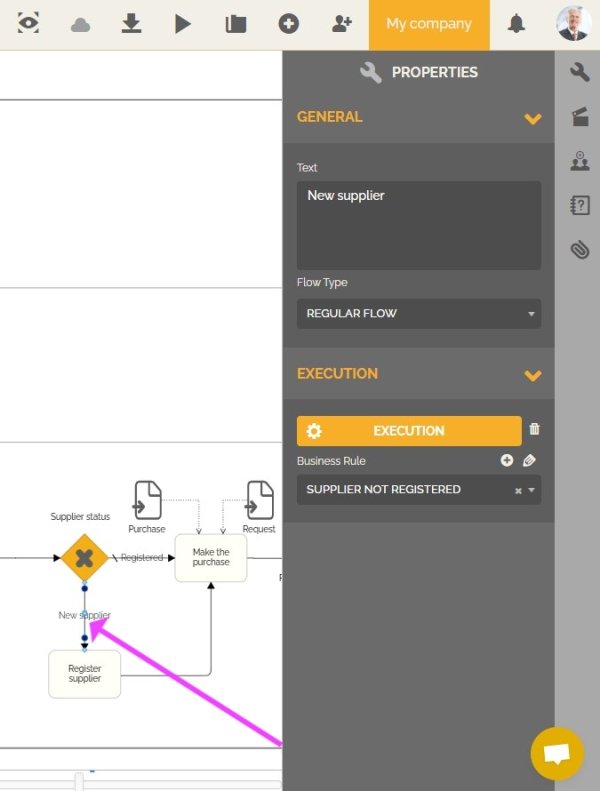The width and height of the screenshot is (600, 791).
Task: Collapse the Execution section chevron
Action: 532,375
